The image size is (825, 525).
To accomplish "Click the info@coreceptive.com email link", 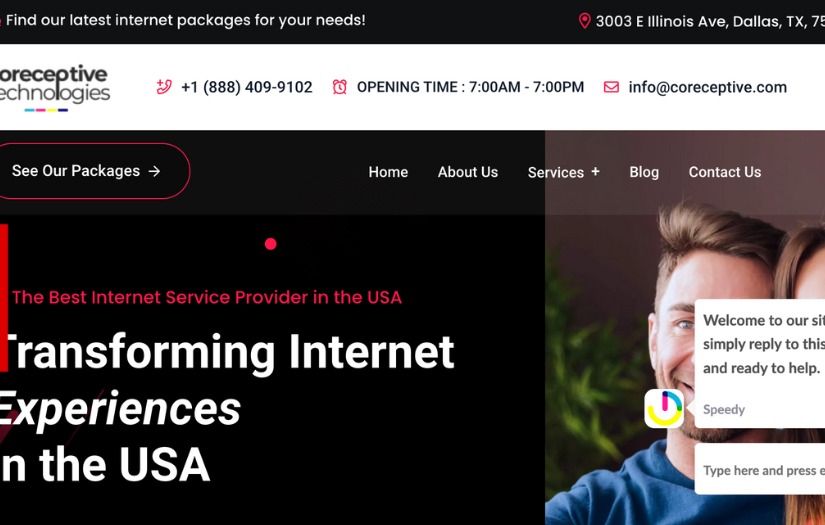I will (x=708, y=87).
